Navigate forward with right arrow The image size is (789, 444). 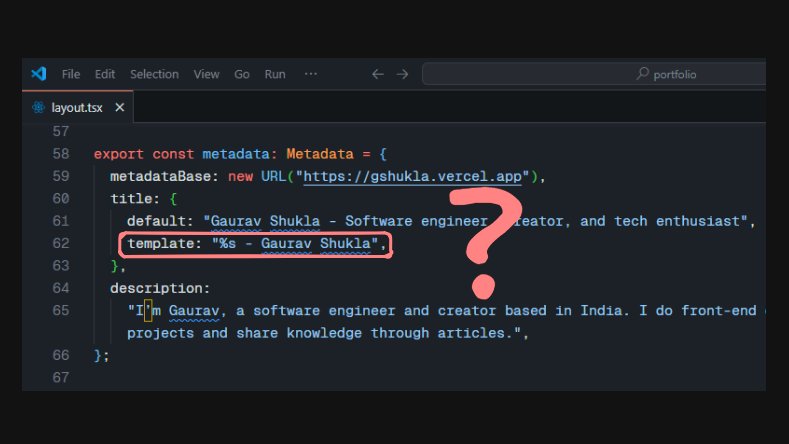(402, 75)
